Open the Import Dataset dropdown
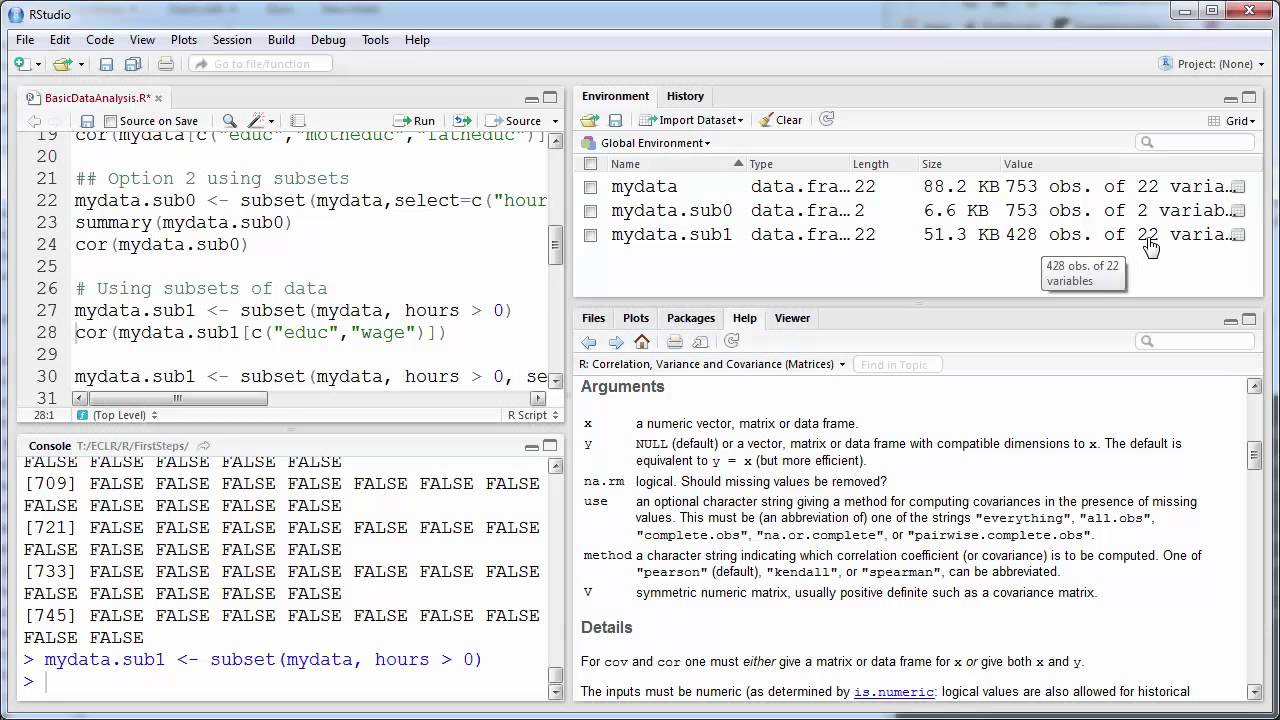The height and width of the screenshot is (720, 1280). (692, 120)
